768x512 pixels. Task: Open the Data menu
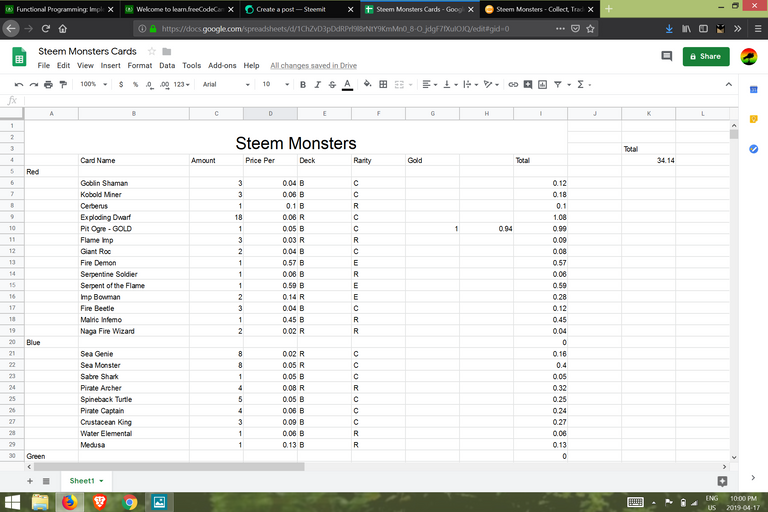click(x=167, y=66)
